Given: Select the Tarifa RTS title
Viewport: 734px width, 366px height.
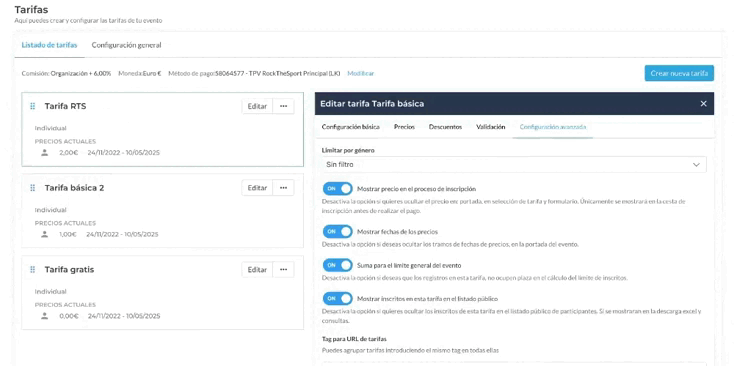Looking at the screenshot, I should [65, 106].
